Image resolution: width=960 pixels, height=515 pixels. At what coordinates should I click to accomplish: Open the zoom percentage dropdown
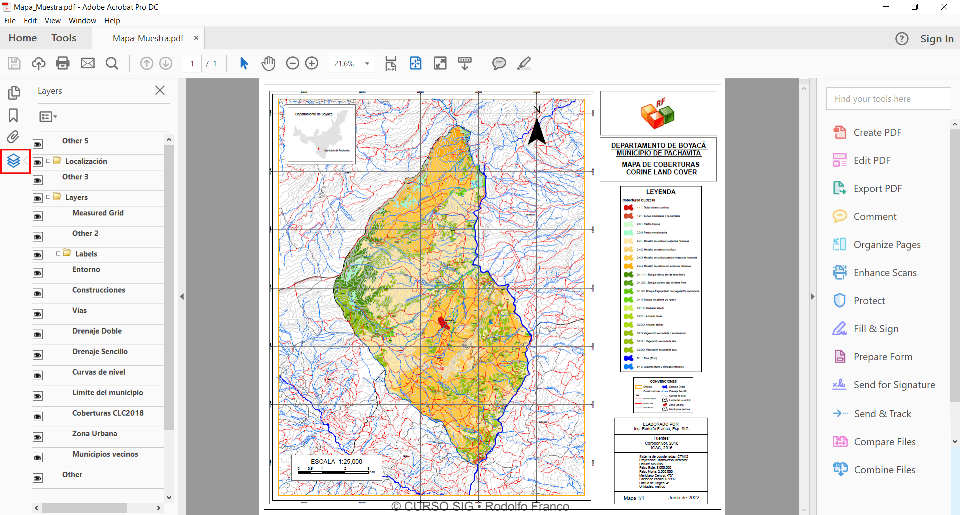[x=368, y=63]
